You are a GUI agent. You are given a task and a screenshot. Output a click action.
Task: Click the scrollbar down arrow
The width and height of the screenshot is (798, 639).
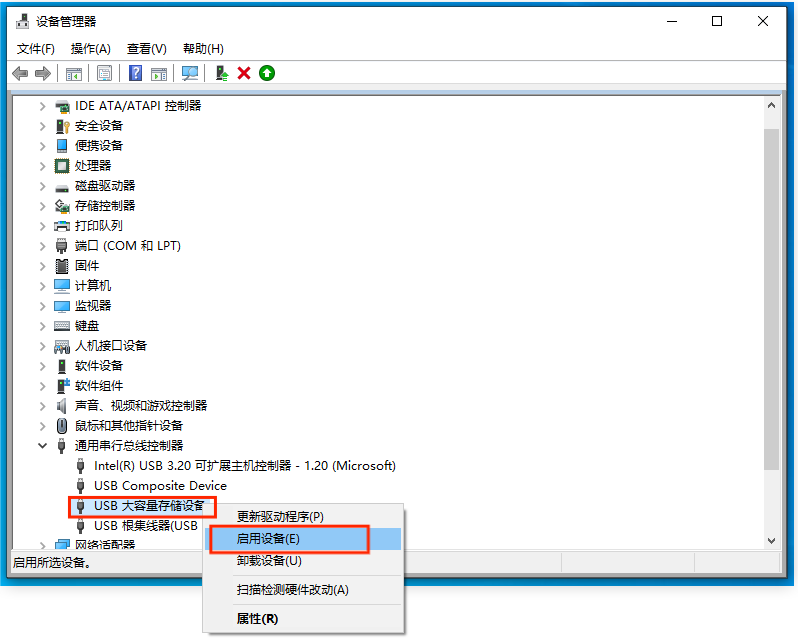[772, 541]
